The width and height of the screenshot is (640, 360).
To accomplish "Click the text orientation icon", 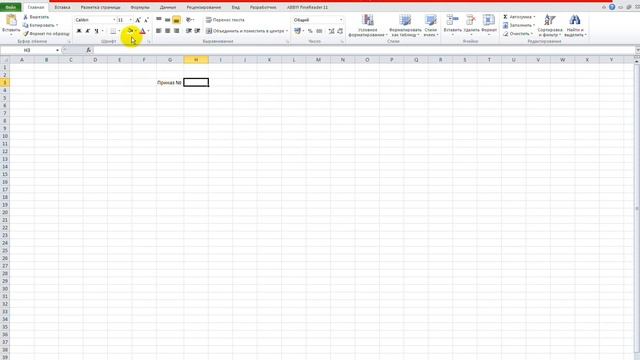I will [x=189, y=20].
